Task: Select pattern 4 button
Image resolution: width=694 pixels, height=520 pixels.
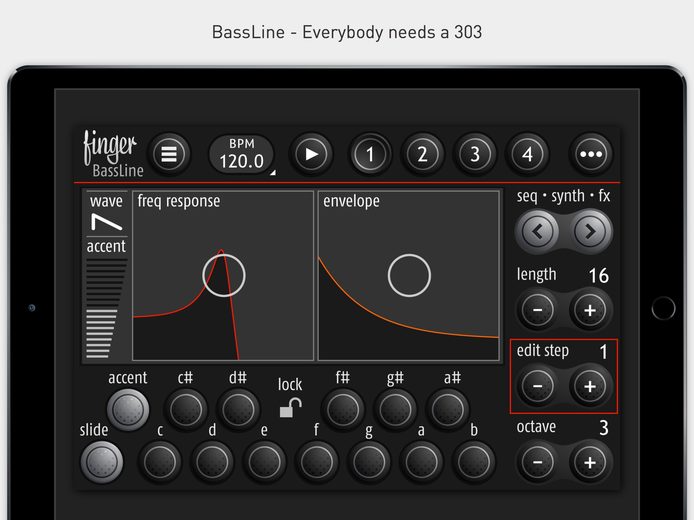Action: pyautogui.click(x=527, y=154)
